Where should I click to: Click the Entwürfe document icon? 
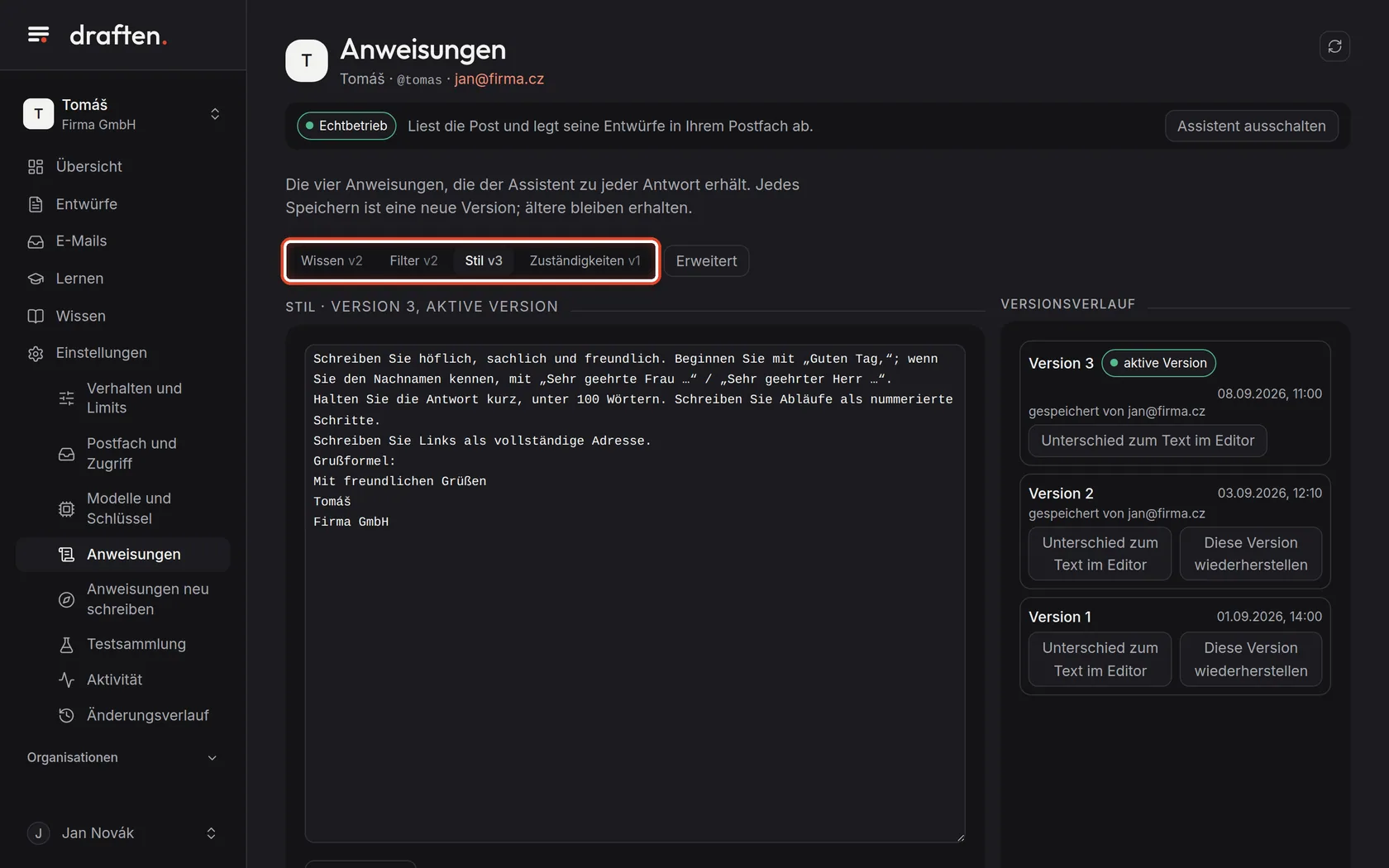[36, 204]
